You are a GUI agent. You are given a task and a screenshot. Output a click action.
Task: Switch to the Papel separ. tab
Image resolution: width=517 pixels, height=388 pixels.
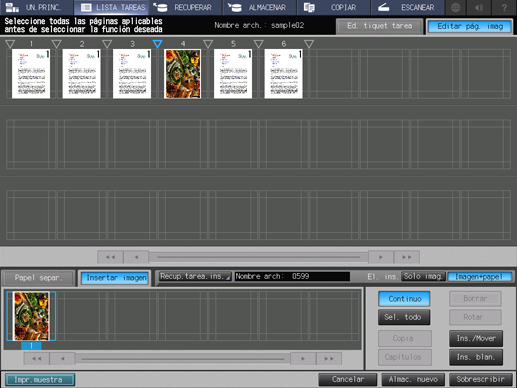pyautogui.click(x=38, y=278)
